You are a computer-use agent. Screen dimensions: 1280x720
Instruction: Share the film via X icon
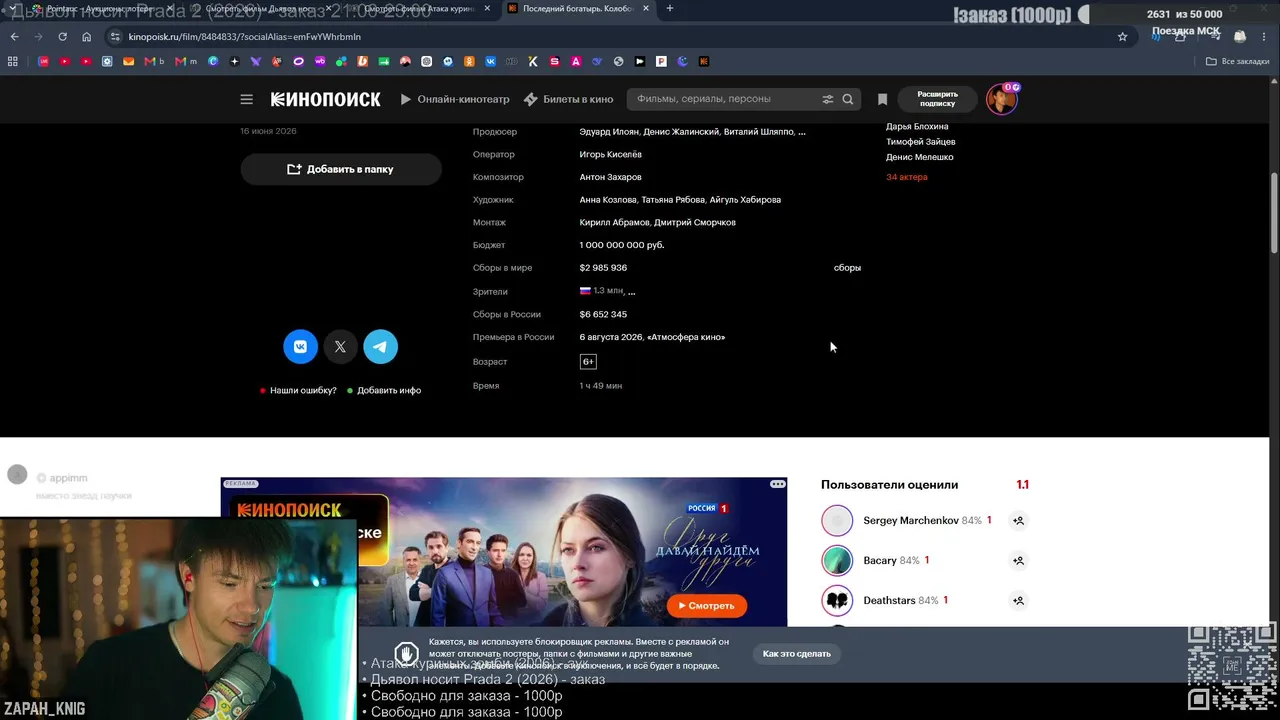(x=340, y=346)
